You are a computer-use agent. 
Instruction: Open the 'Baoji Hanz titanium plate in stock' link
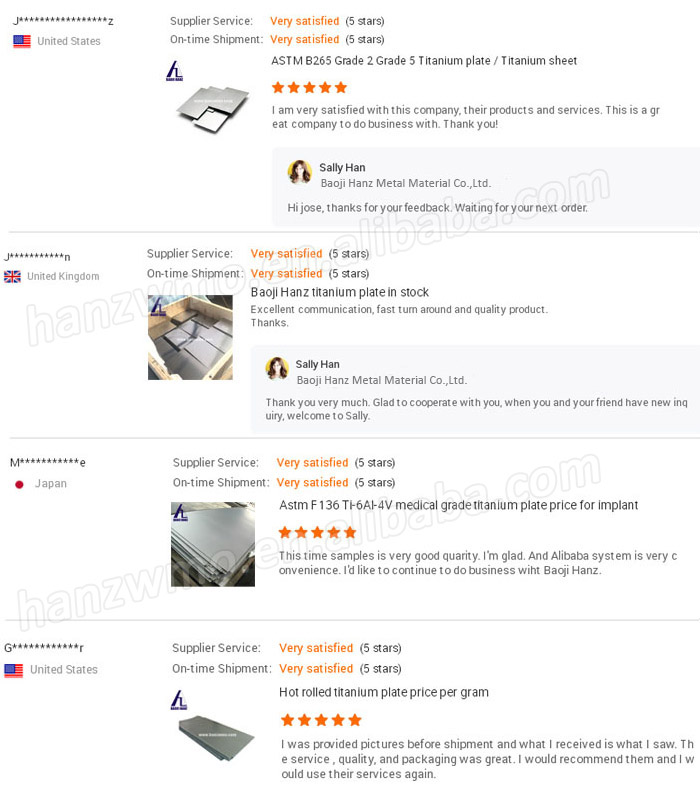[x=340, y=293]
